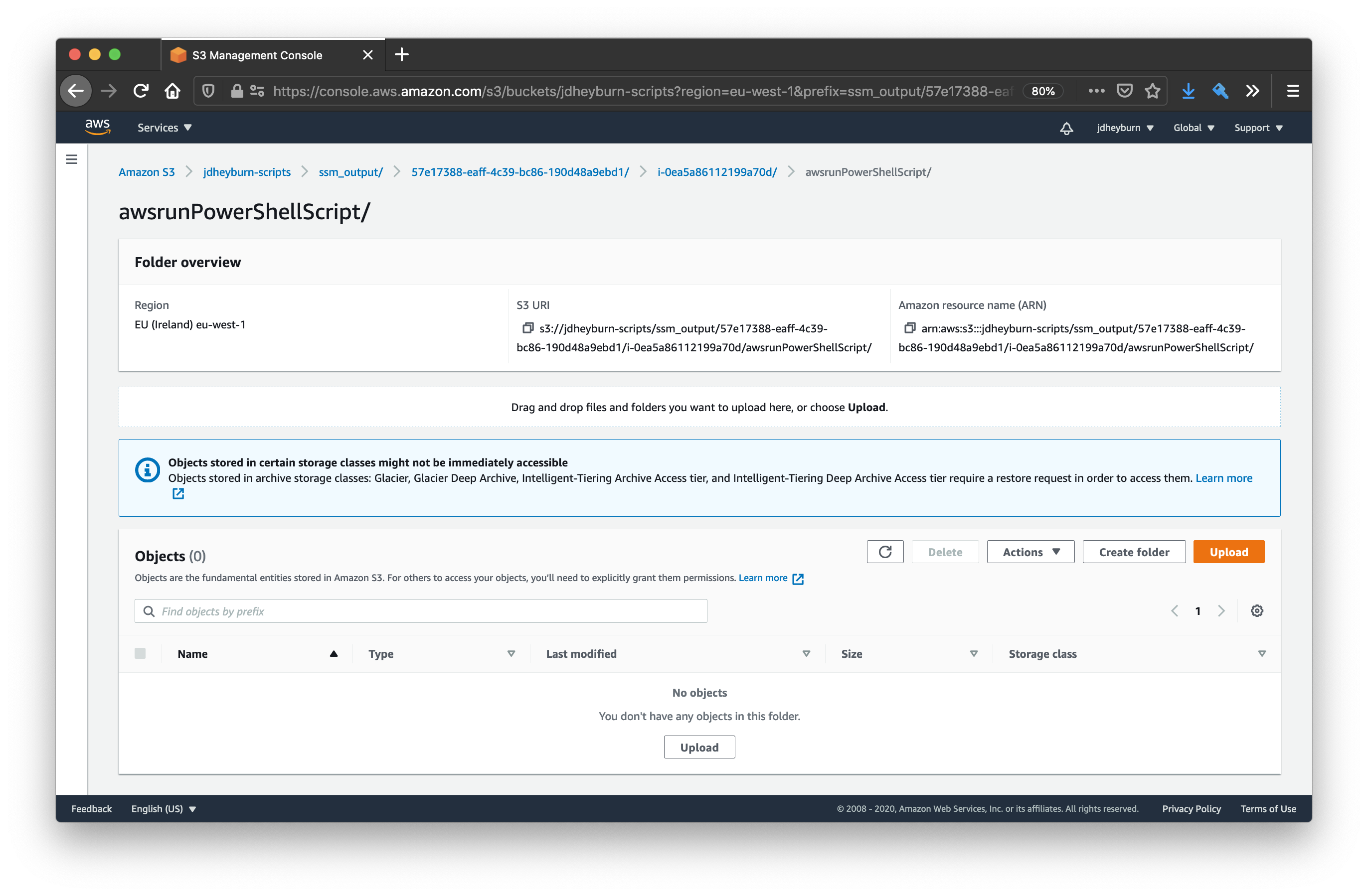The height and width of the screenshot is (896, 1368).
Task: Click the browser forward arrow
Action: [x=109, y=91]
